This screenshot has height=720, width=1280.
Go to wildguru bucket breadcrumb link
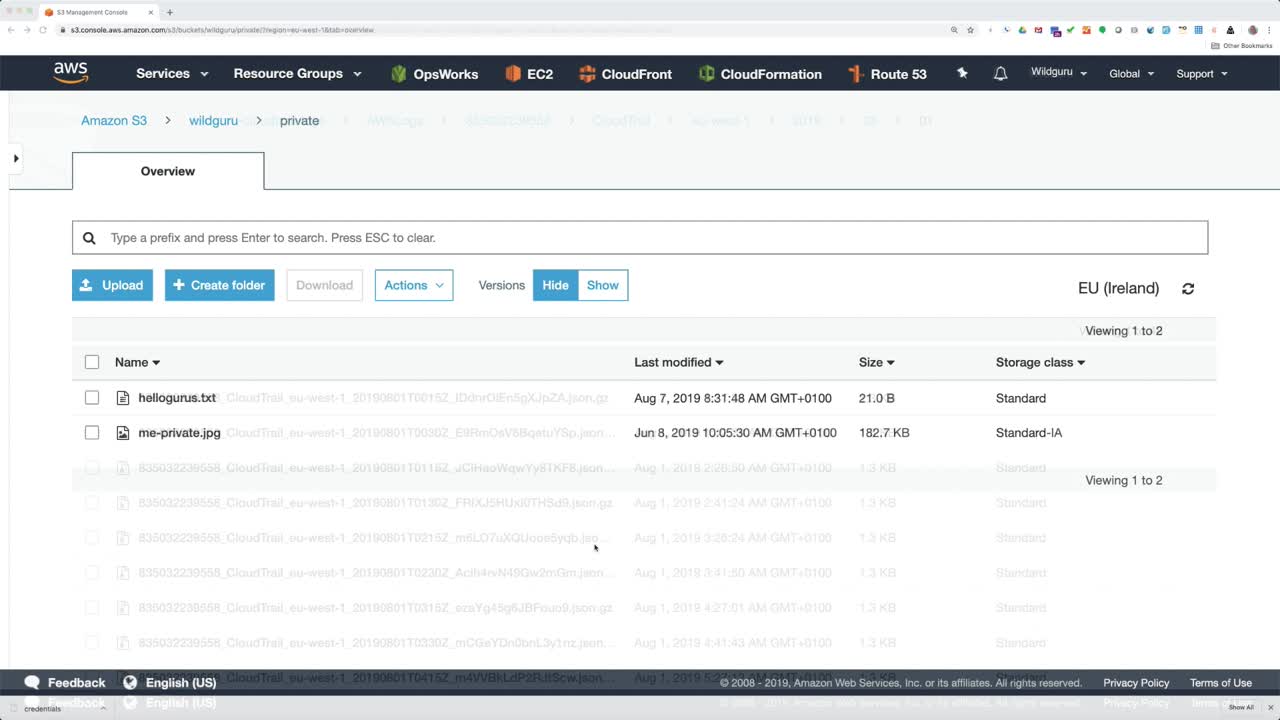pos(213,120)
